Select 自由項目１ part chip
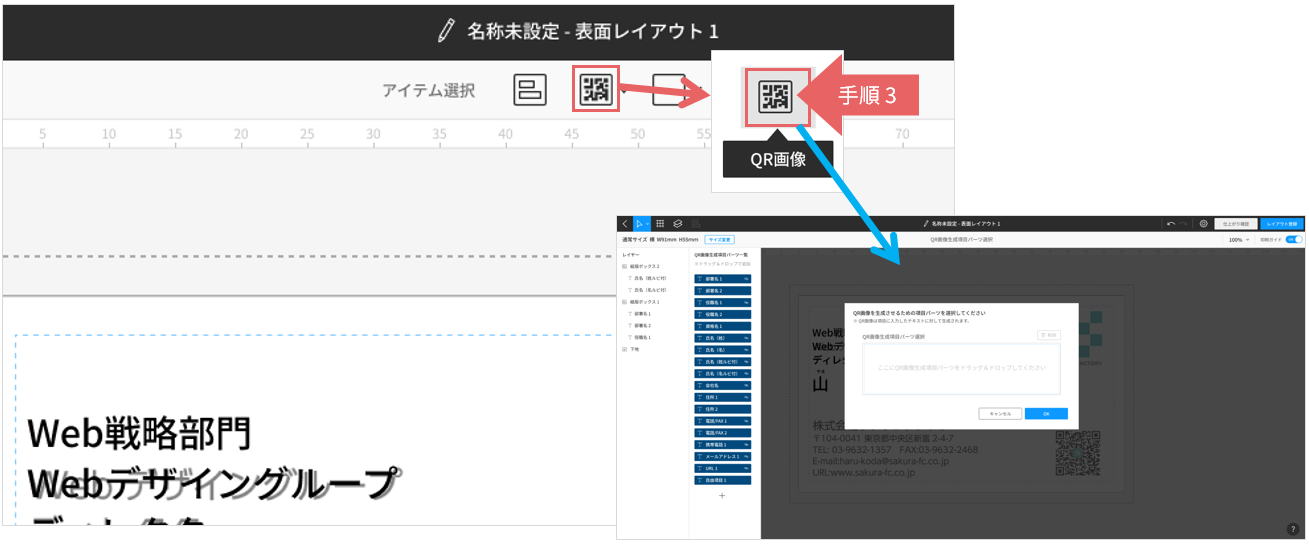 tap(722, 480)
